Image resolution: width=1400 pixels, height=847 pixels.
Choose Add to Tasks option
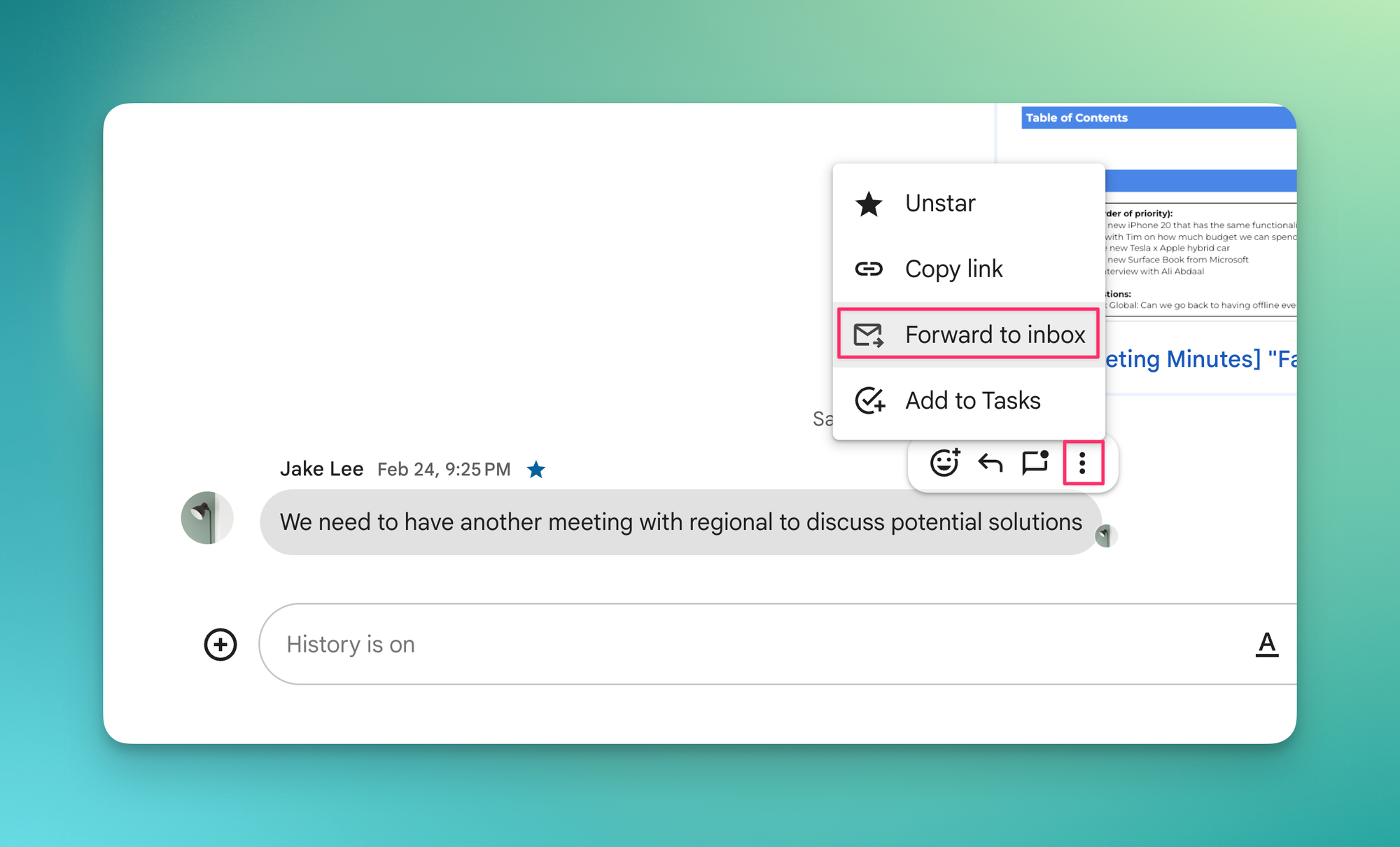tap(972, 400)
